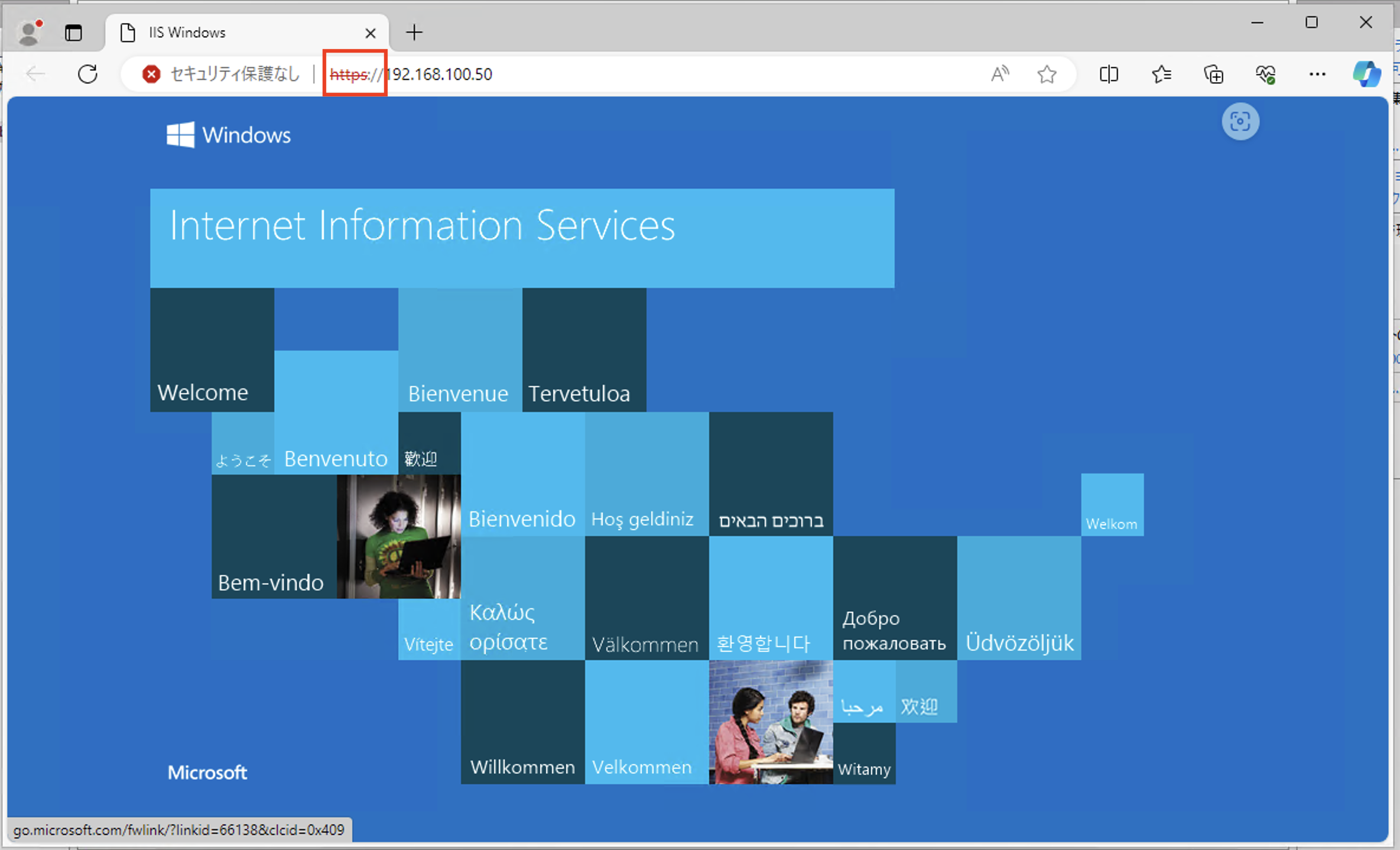Viewport: 1400px width, 850px height.
Task: Click the Üdvözöljük tile
Action: [x=1019, y=598]
